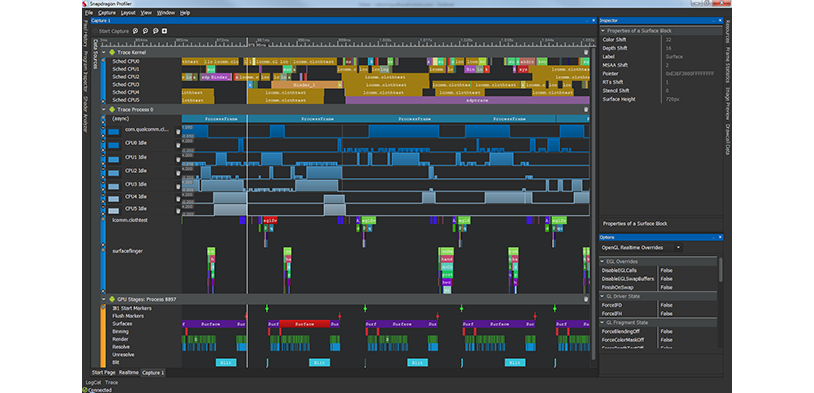
Task: Select the Binning row label
Action: coord(120,331)
